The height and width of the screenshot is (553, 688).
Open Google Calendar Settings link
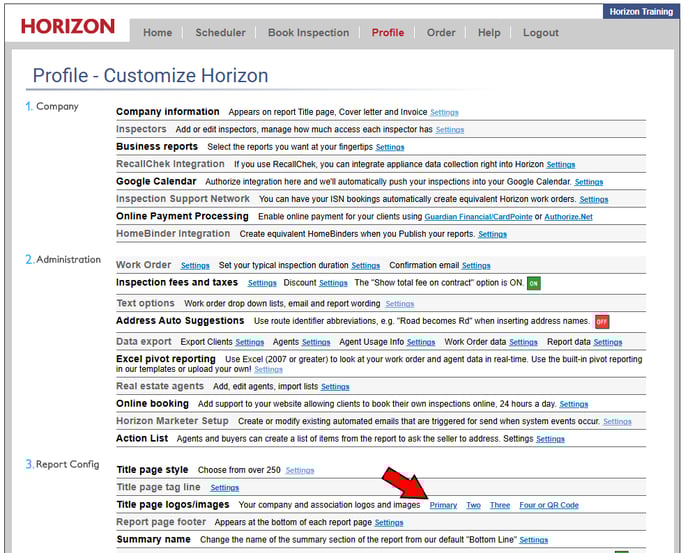click(588, 183)
